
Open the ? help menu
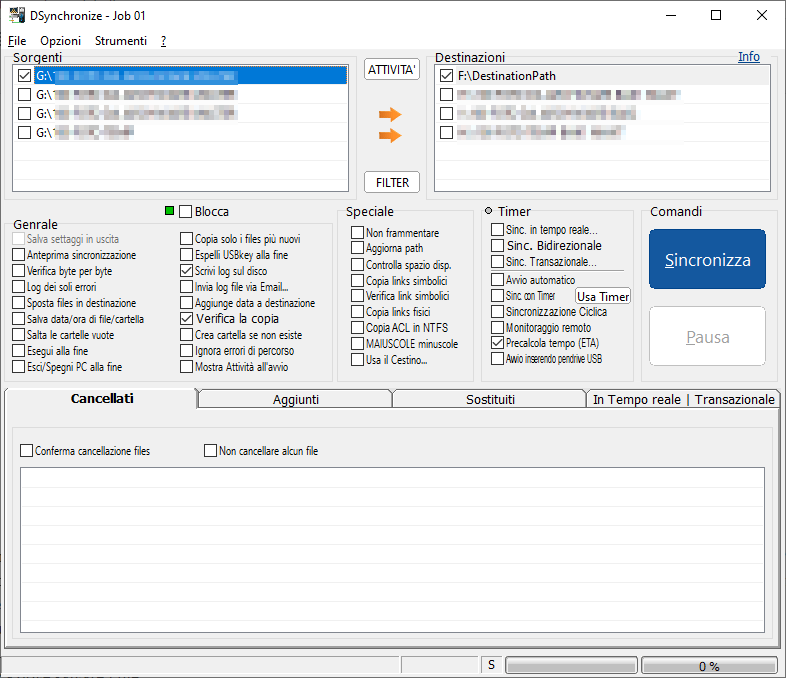163,41
